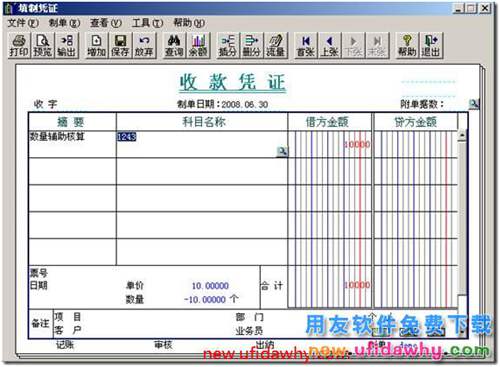The width and height of the screenshot is (500, 367).
Task: Open the 帮助(H) menu
Action: 189,23
